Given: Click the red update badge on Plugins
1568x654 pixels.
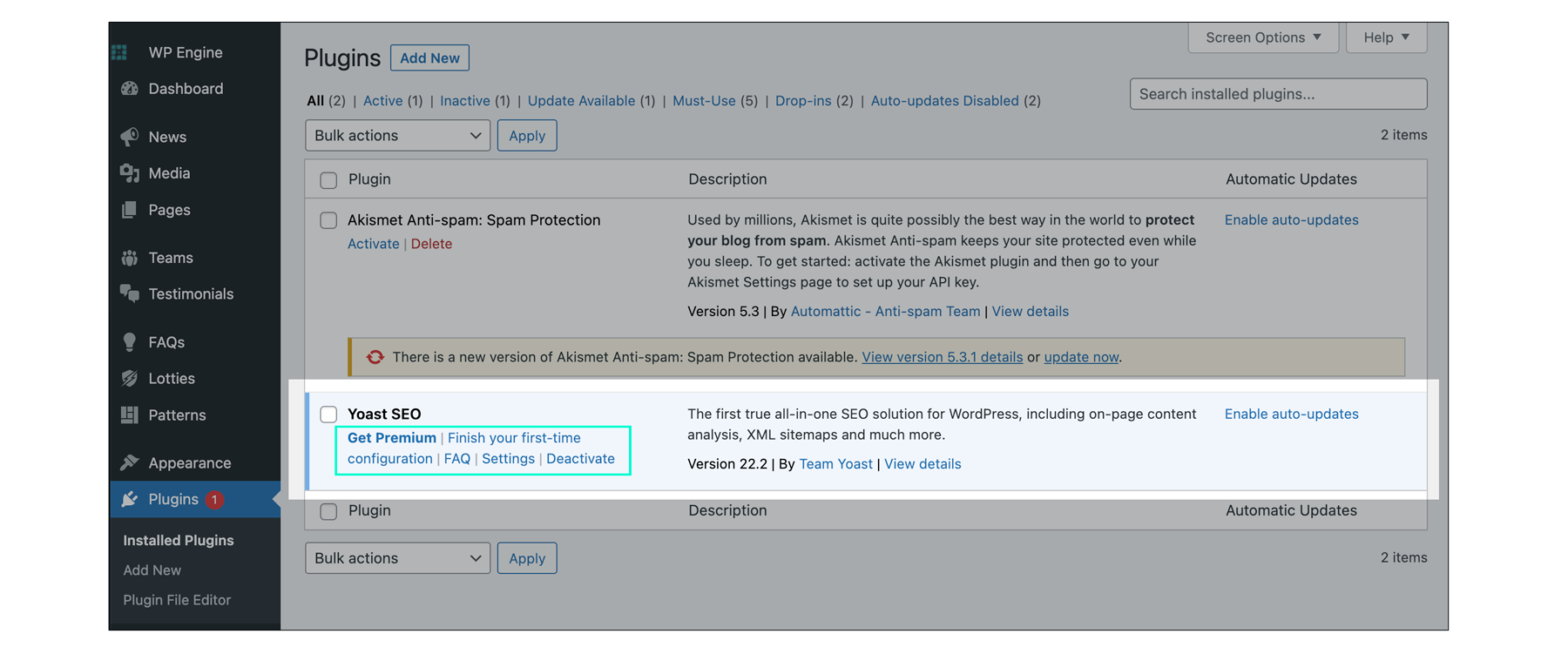Looking at the screenshot, I should (214, 500).
